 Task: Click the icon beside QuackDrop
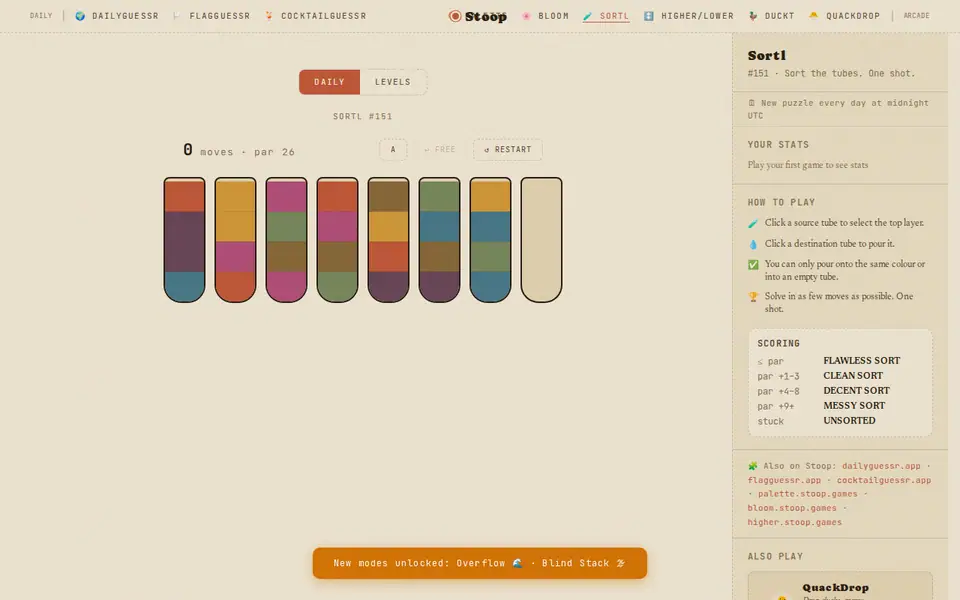point(814,16)
